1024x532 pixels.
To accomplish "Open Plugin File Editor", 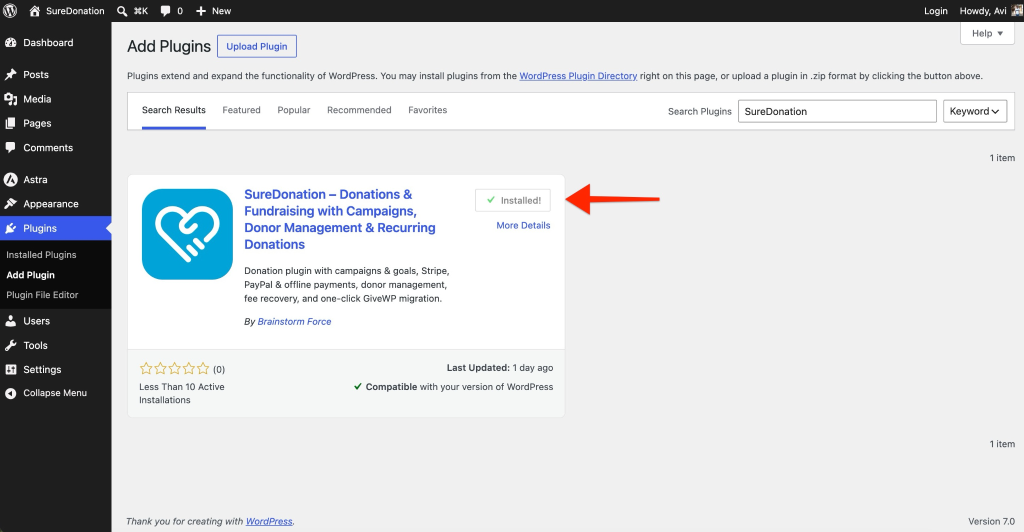I will [42, 295].
